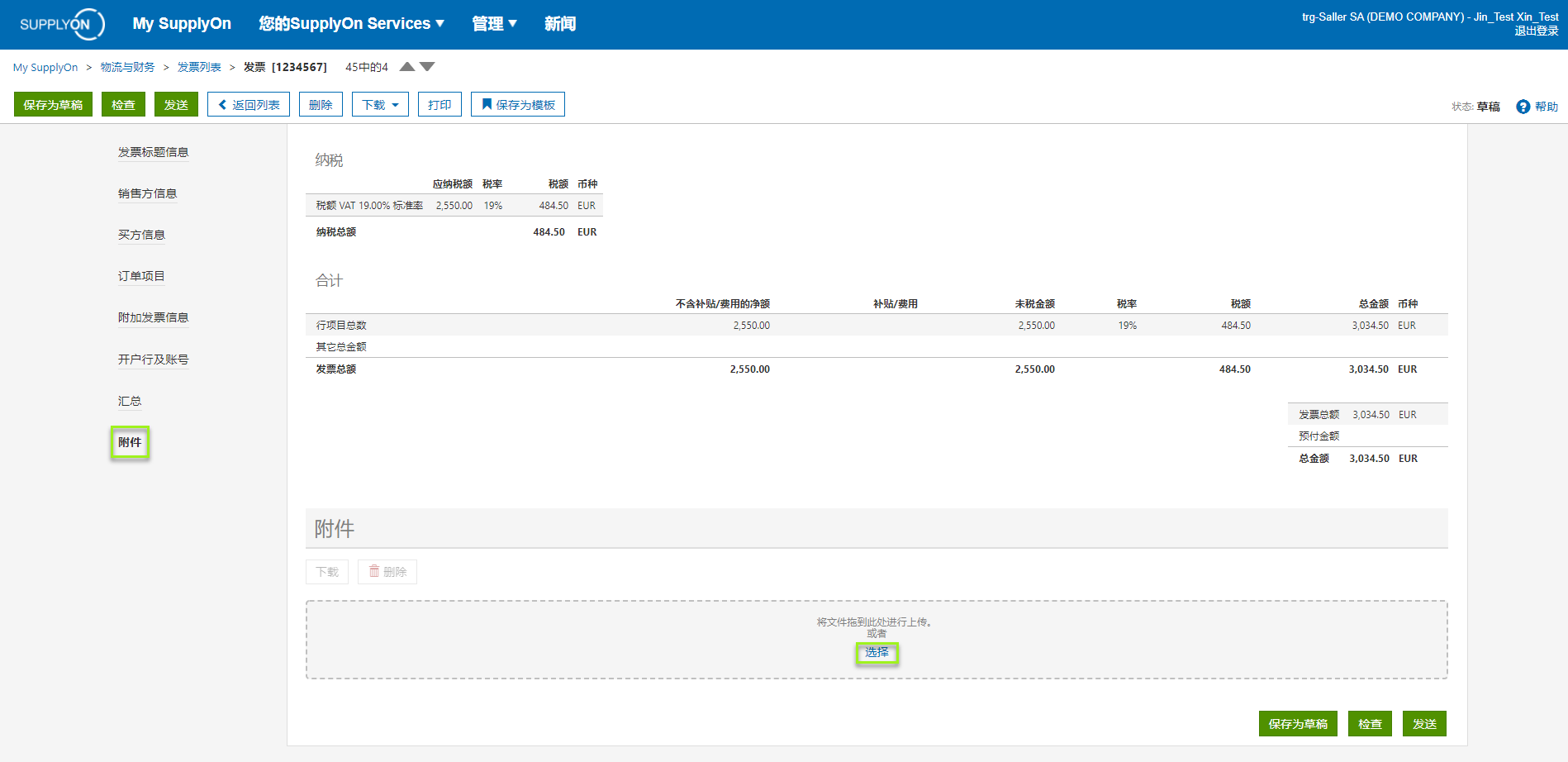Jump to 附加发票信息 section

tap(153, 317)
